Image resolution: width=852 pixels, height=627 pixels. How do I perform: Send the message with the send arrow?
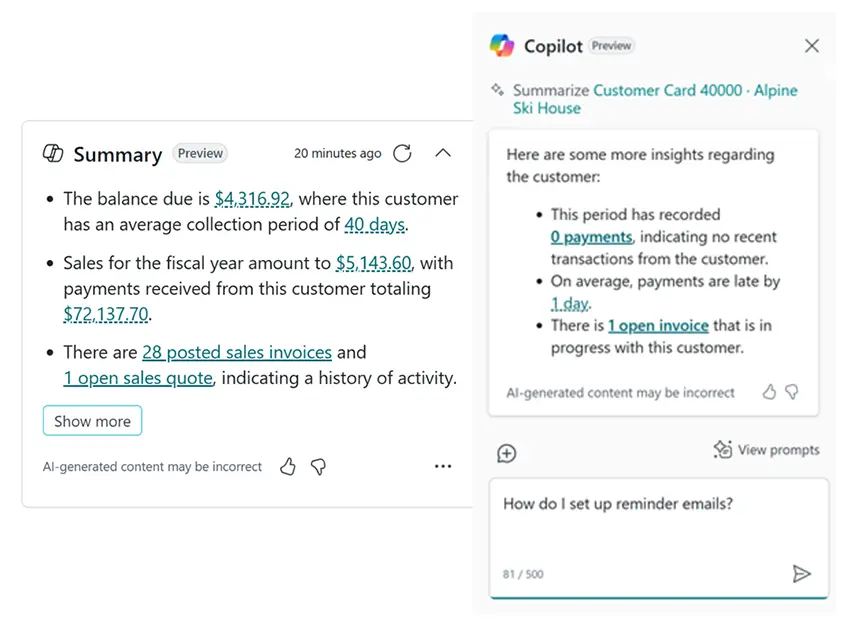click(801, 574)
